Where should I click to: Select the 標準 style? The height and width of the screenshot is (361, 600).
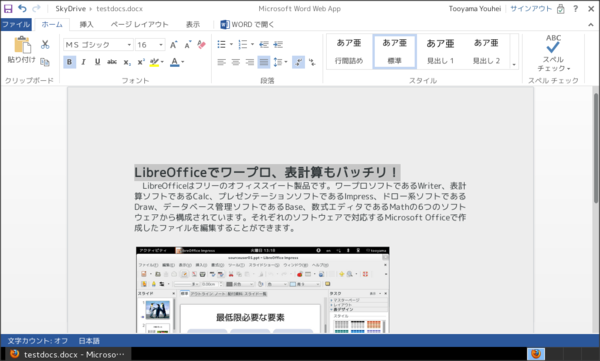pyautogui.click(x=395, y=51)
